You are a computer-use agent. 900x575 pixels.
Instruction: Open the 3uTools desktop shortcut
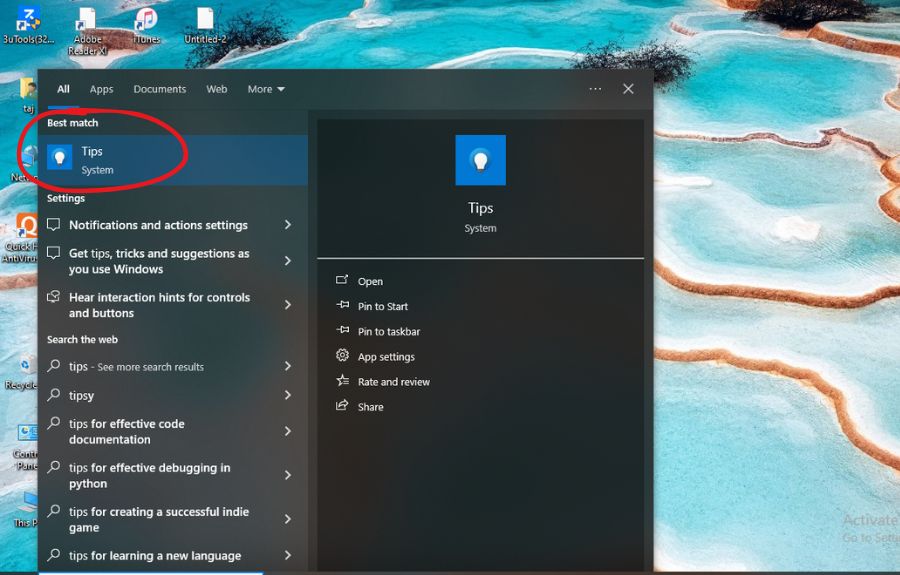28,24
